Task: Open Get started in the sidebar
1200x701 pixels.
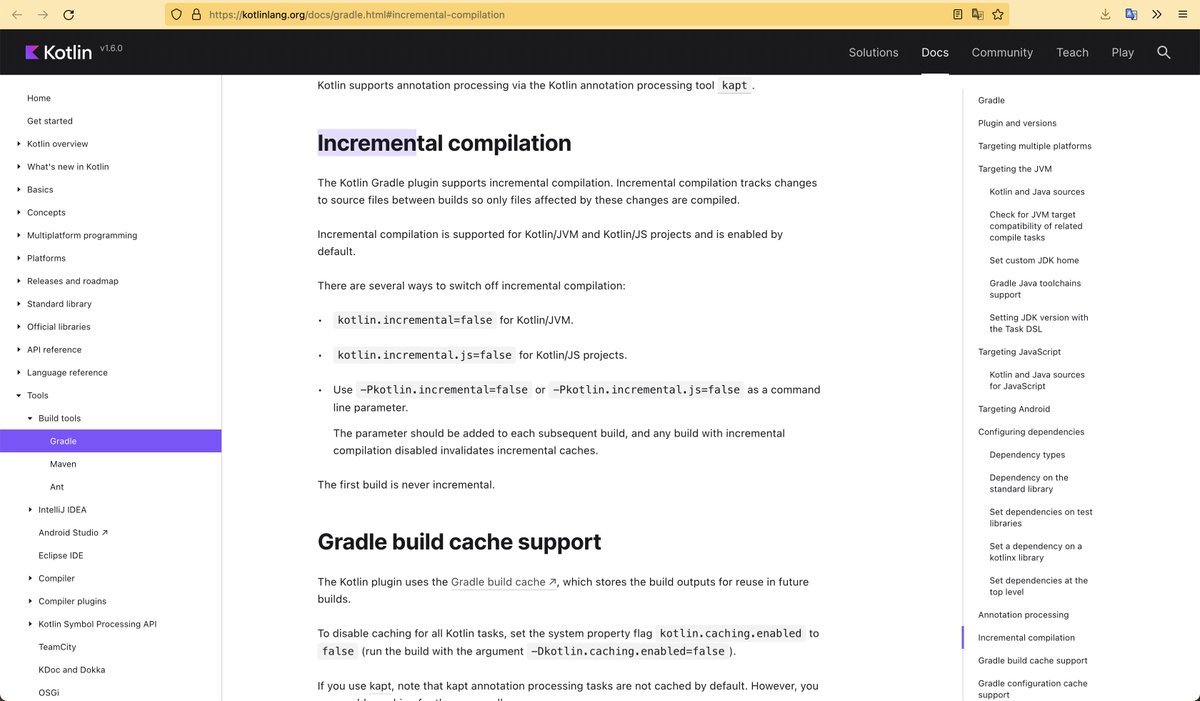Action: tap(50, 121)
